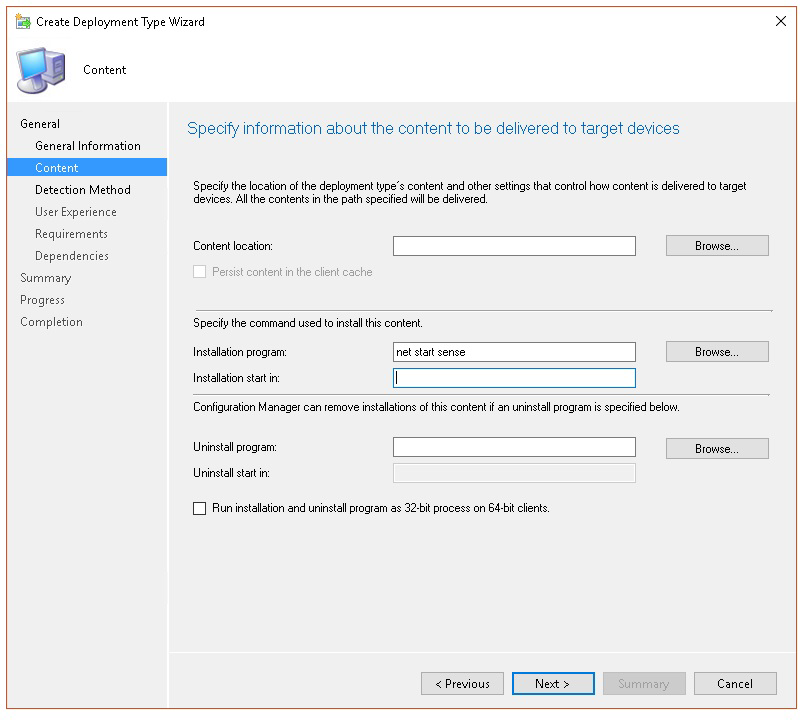
Task: Select General in the wizard steps
Action: 40,124
